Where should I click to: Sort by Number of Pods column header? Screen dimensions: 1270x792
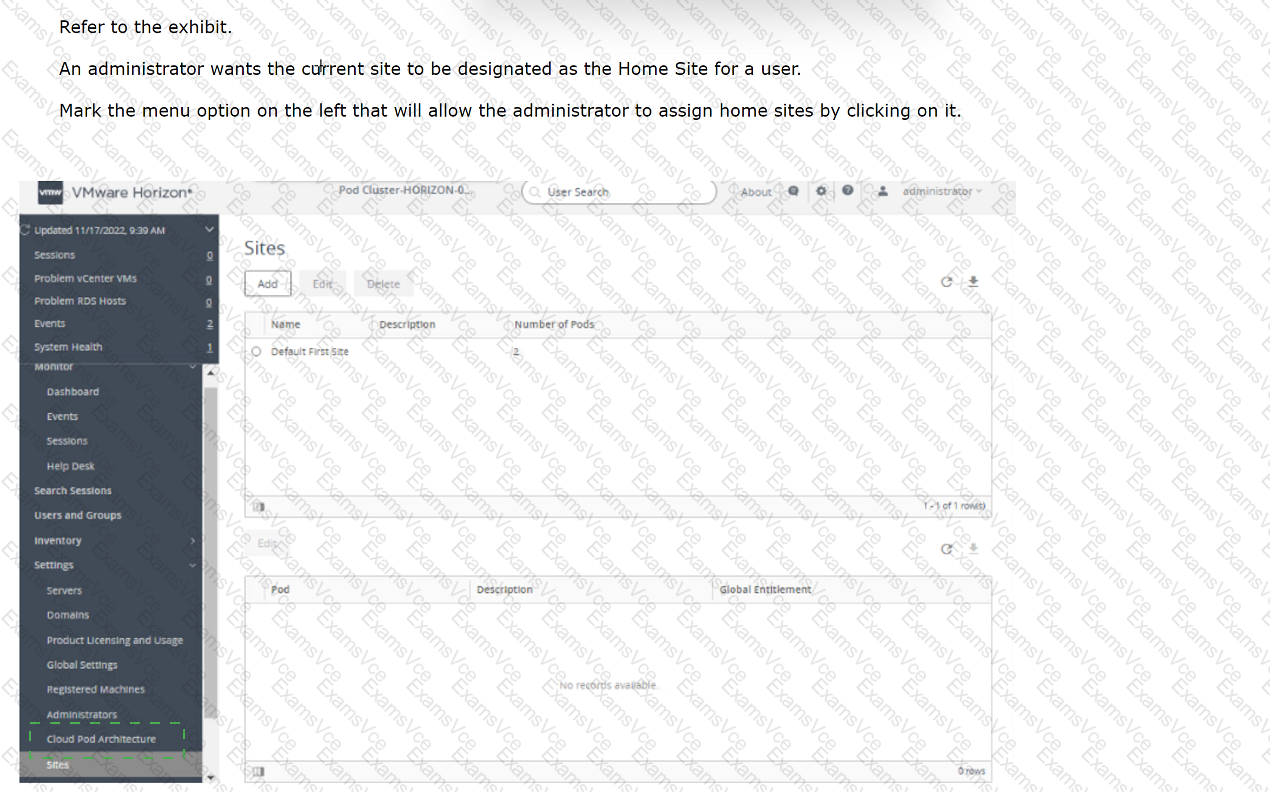point(554,324)
